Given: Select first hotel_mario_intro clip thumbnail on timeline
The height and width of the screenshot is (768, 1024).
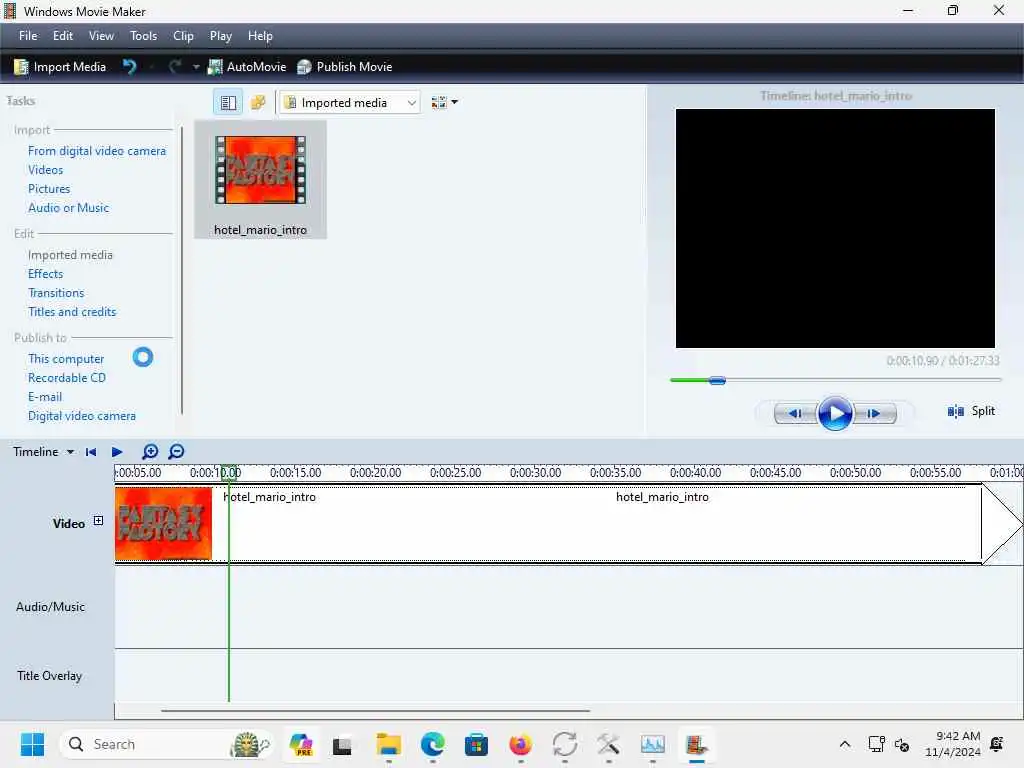Looking at the screenshot, I should pos(163,524).
